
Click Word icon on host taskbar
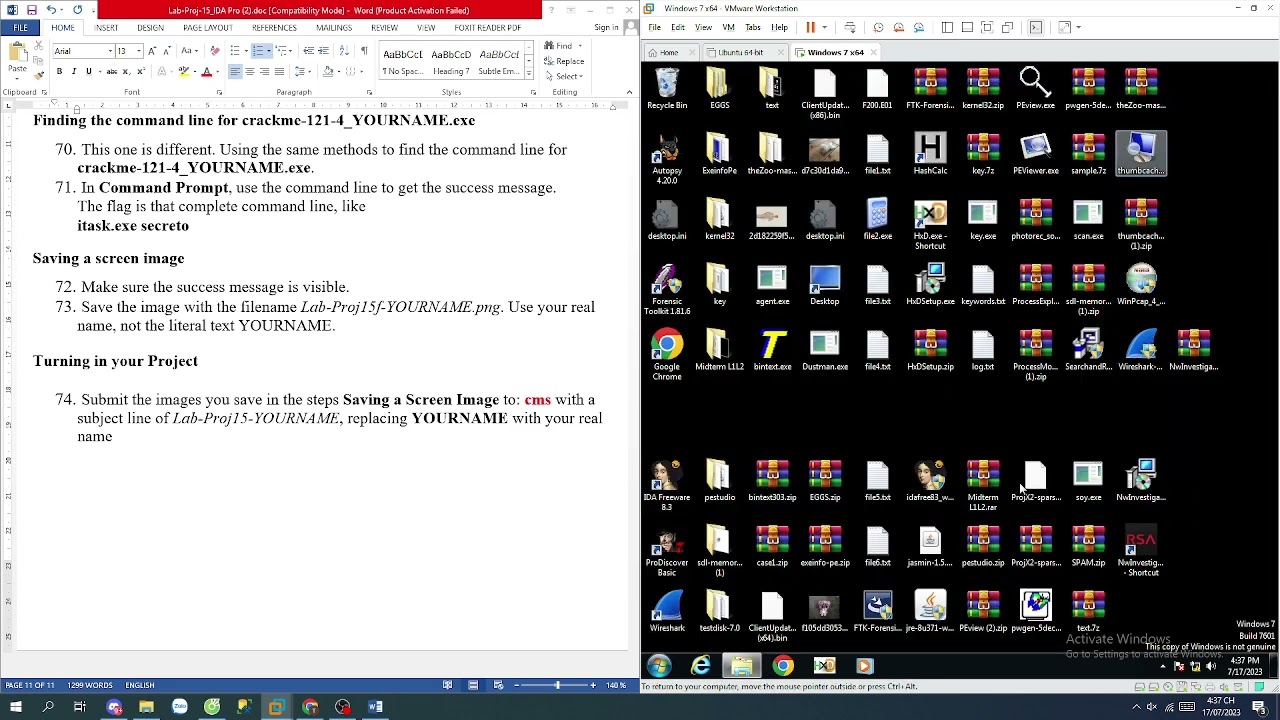[375, 707]
